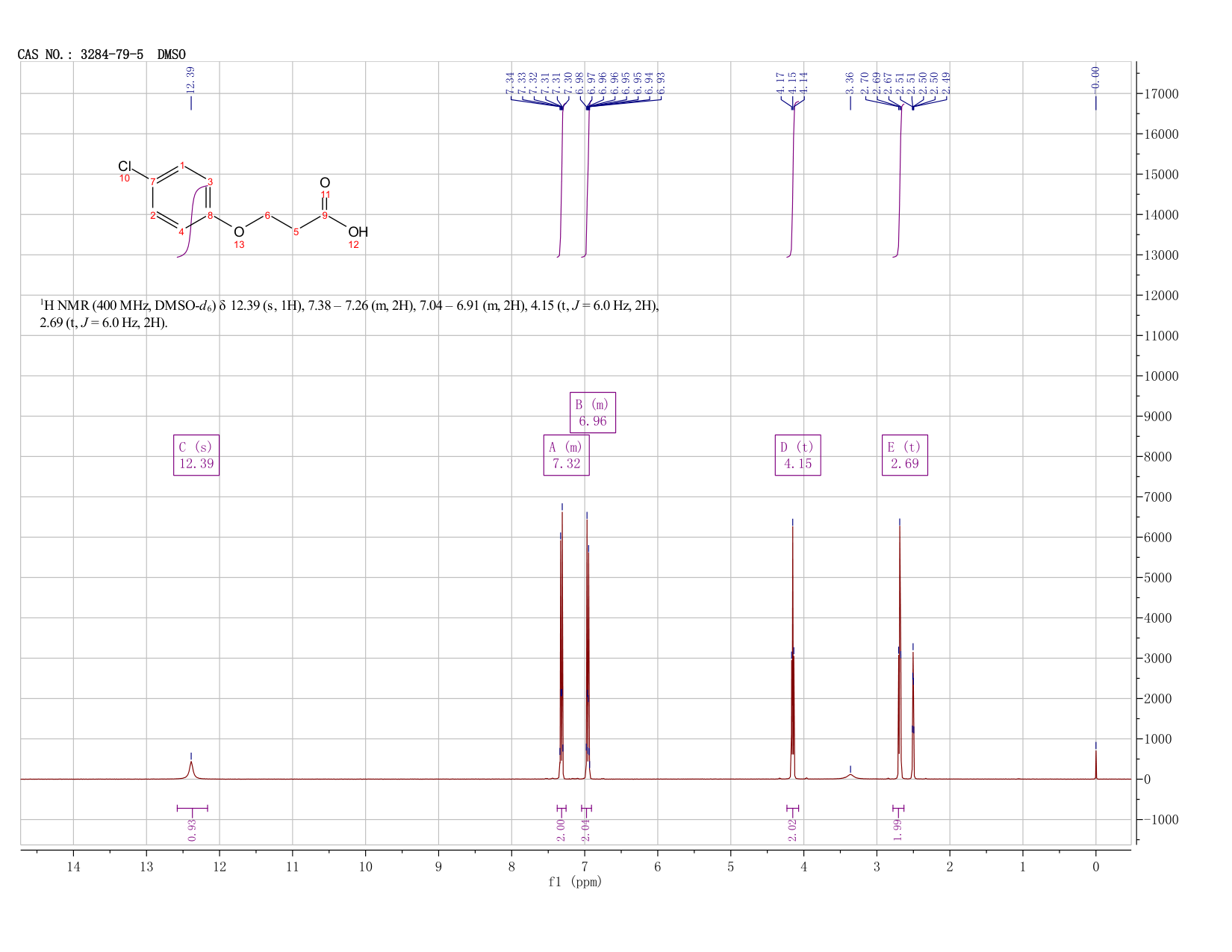This screenshot has height=952, width=1232.
Task: Click the 0.00 reference peak label
Action: tap(1095, 78)
